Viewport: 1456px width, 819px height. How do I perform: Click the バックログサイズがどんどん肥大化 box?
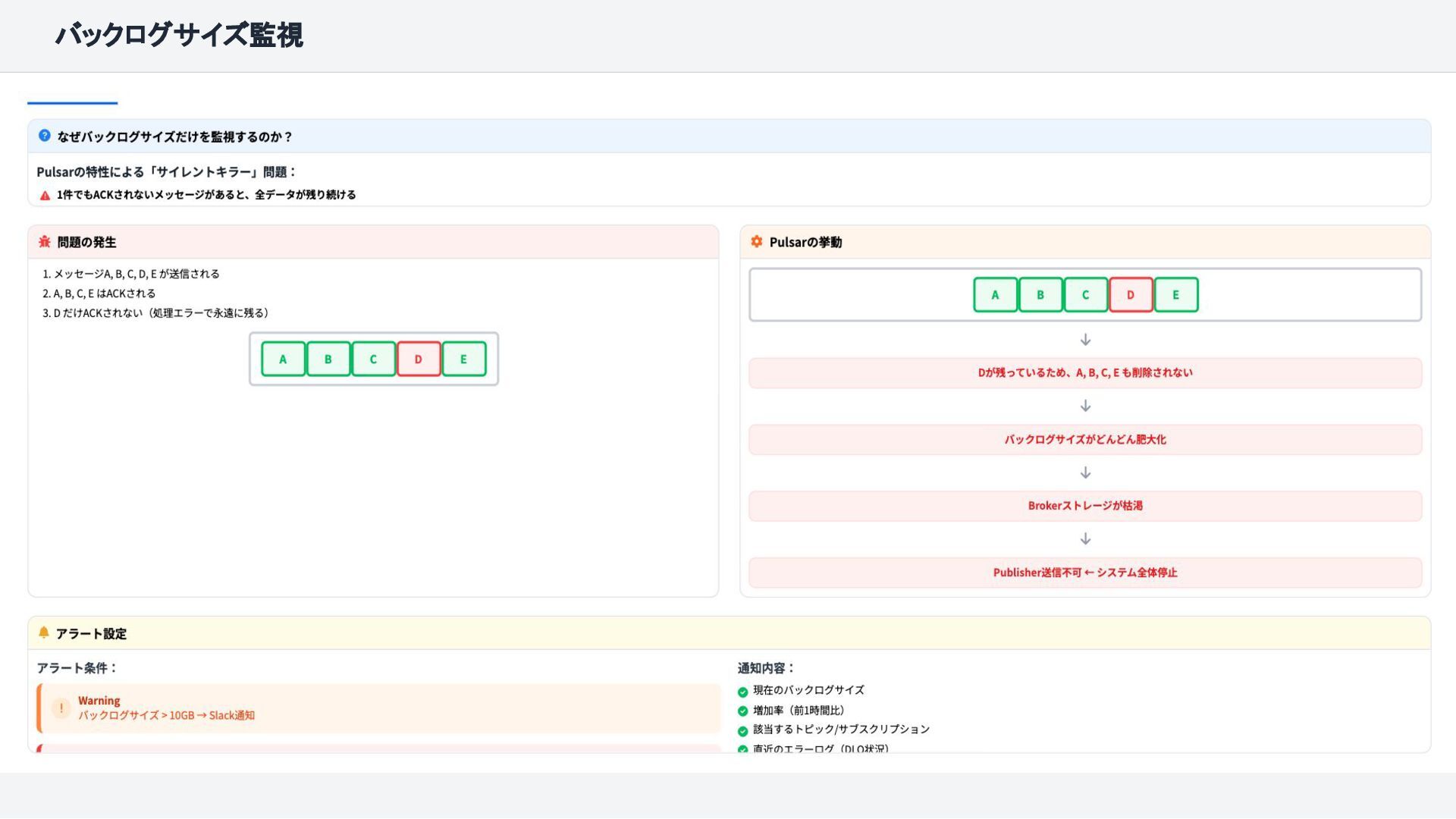coord(1084,440)
